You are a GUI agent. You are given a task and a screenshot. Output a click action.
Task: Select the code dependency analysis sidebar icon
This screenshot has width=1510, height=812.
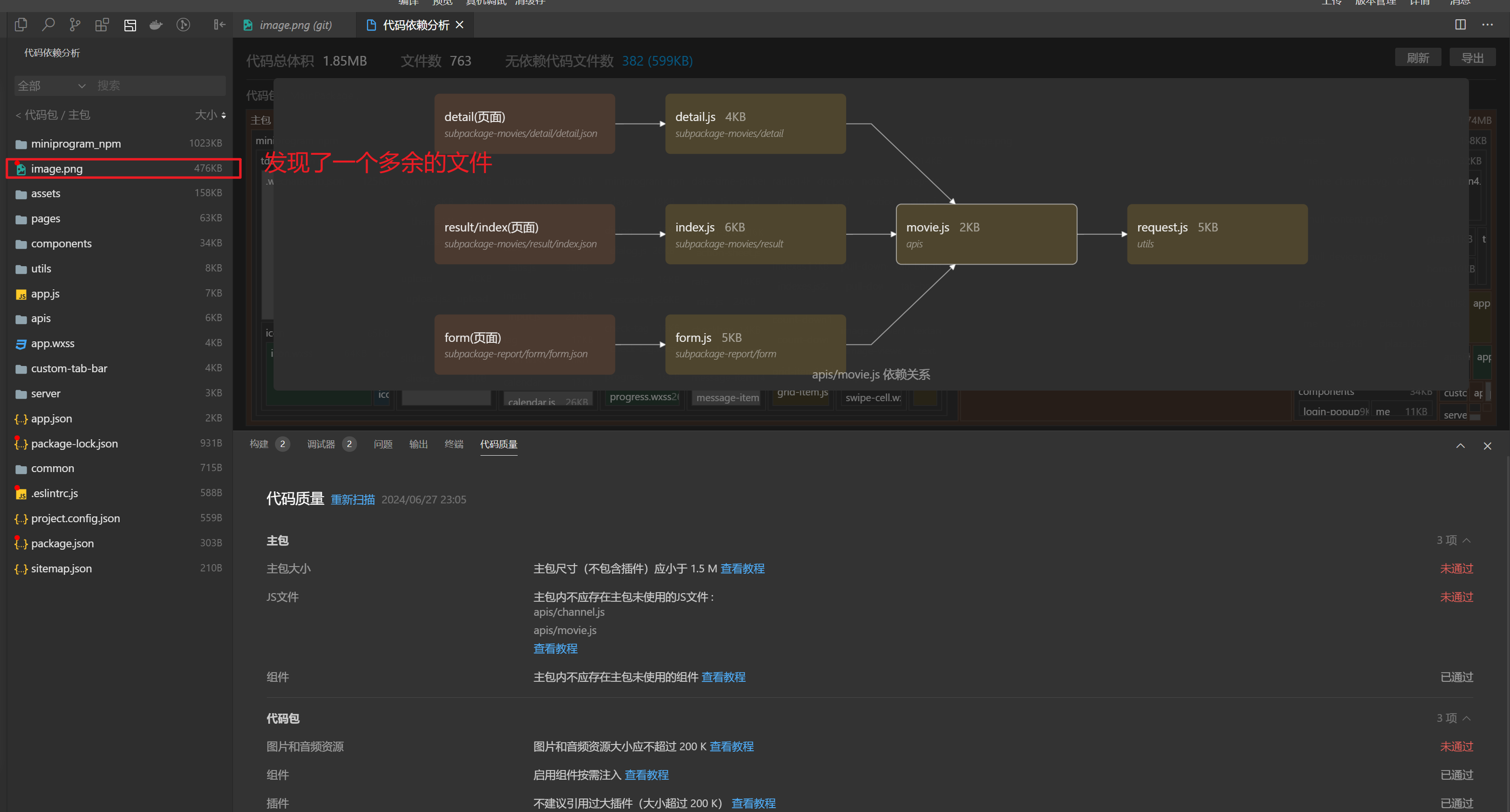click(x=130, y=25)
